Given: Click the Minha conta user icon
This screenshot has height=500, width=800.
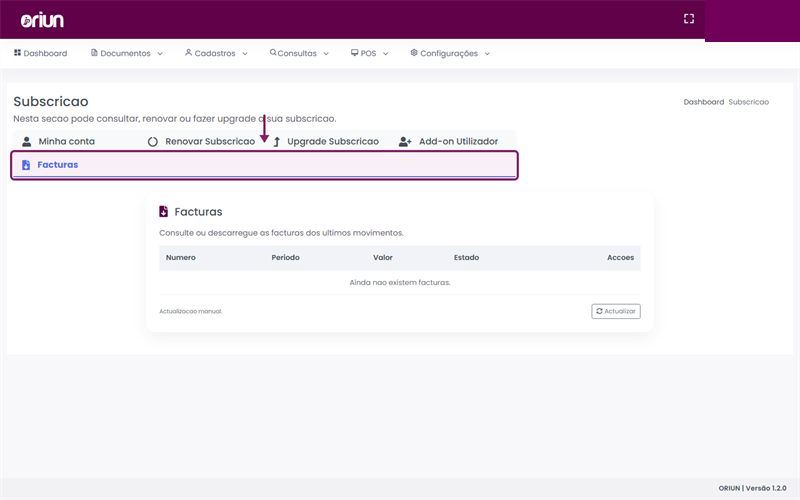Looking at the screenshot, I should (x=27, y=141).
